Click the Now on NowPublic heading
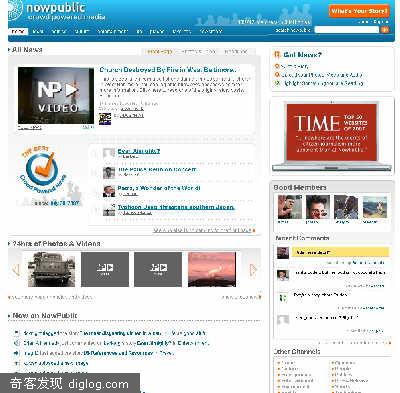Image resolution: width=400 pixels, height=393 pixels. [45, 315]
